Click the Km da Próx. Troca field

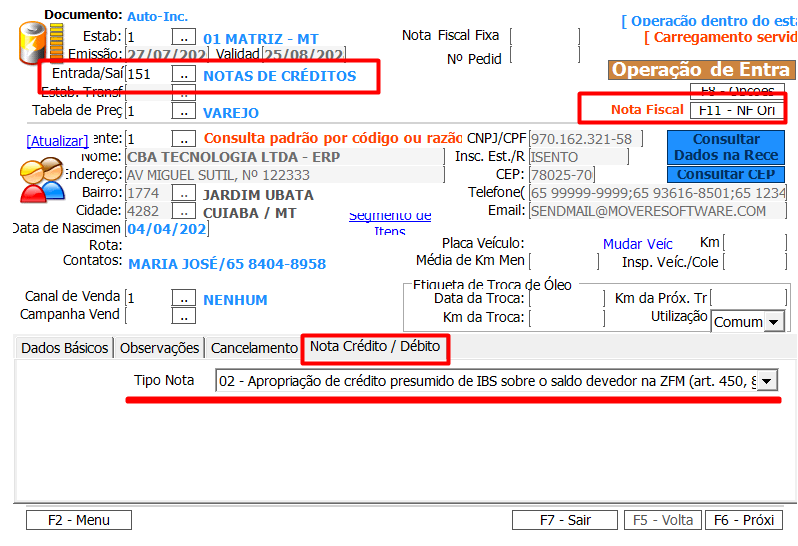(x=749, y=298)
